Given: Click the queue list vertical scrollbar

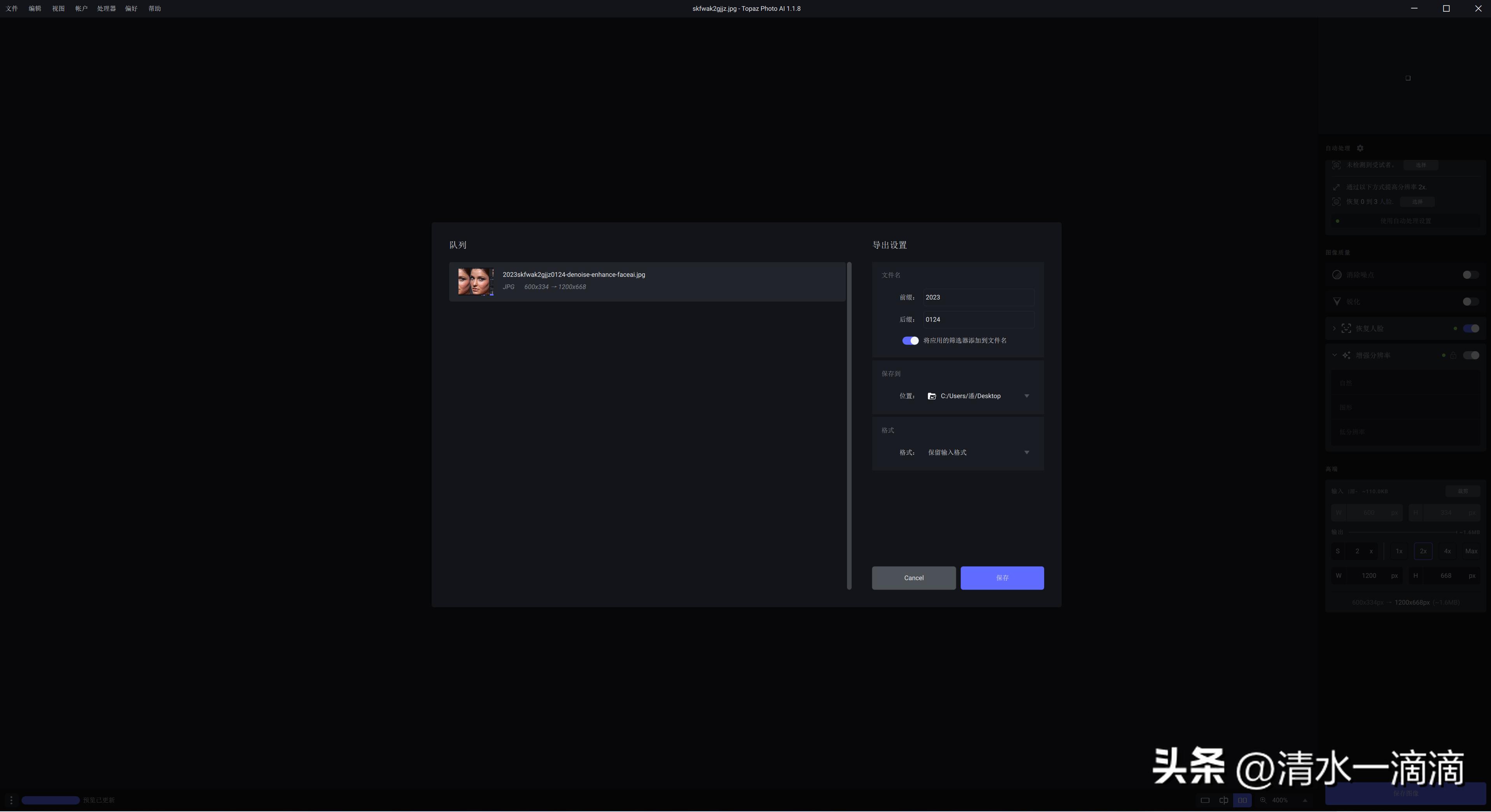Looking at the screenshot, I should [849, 426].
